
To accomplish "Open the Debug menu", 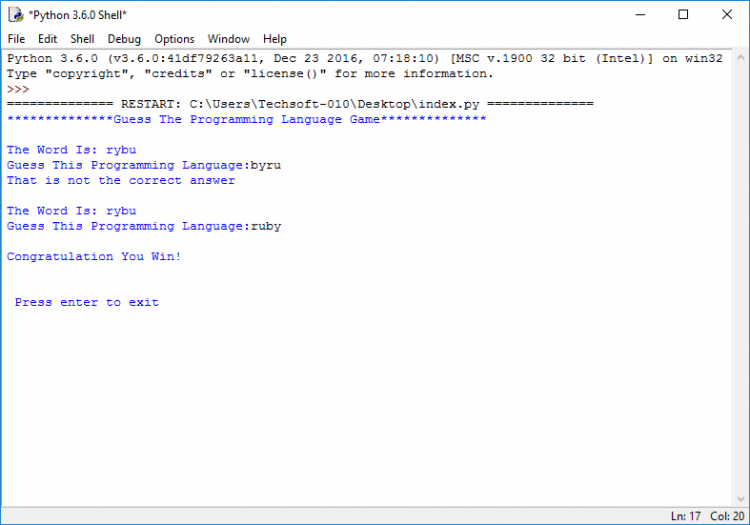I will [x=124, y=39].
